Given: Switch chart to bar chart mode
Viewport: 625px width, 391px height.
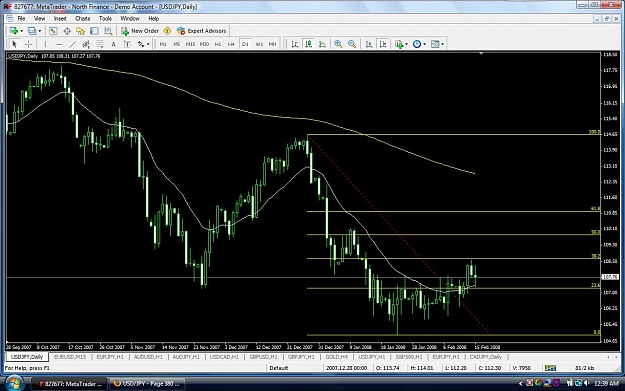Looking at the screenshot, I should 295,44.
